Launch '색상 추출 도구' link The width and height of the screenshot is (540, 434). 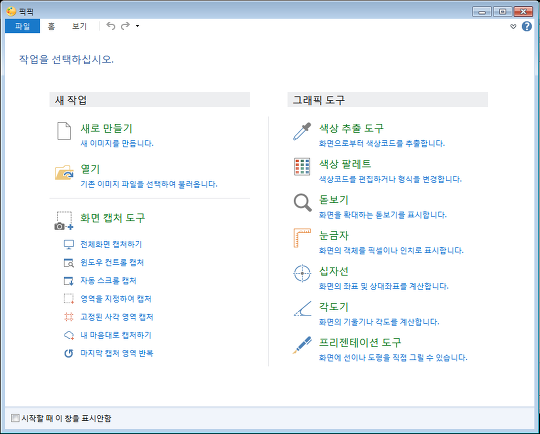pos(351,129)
